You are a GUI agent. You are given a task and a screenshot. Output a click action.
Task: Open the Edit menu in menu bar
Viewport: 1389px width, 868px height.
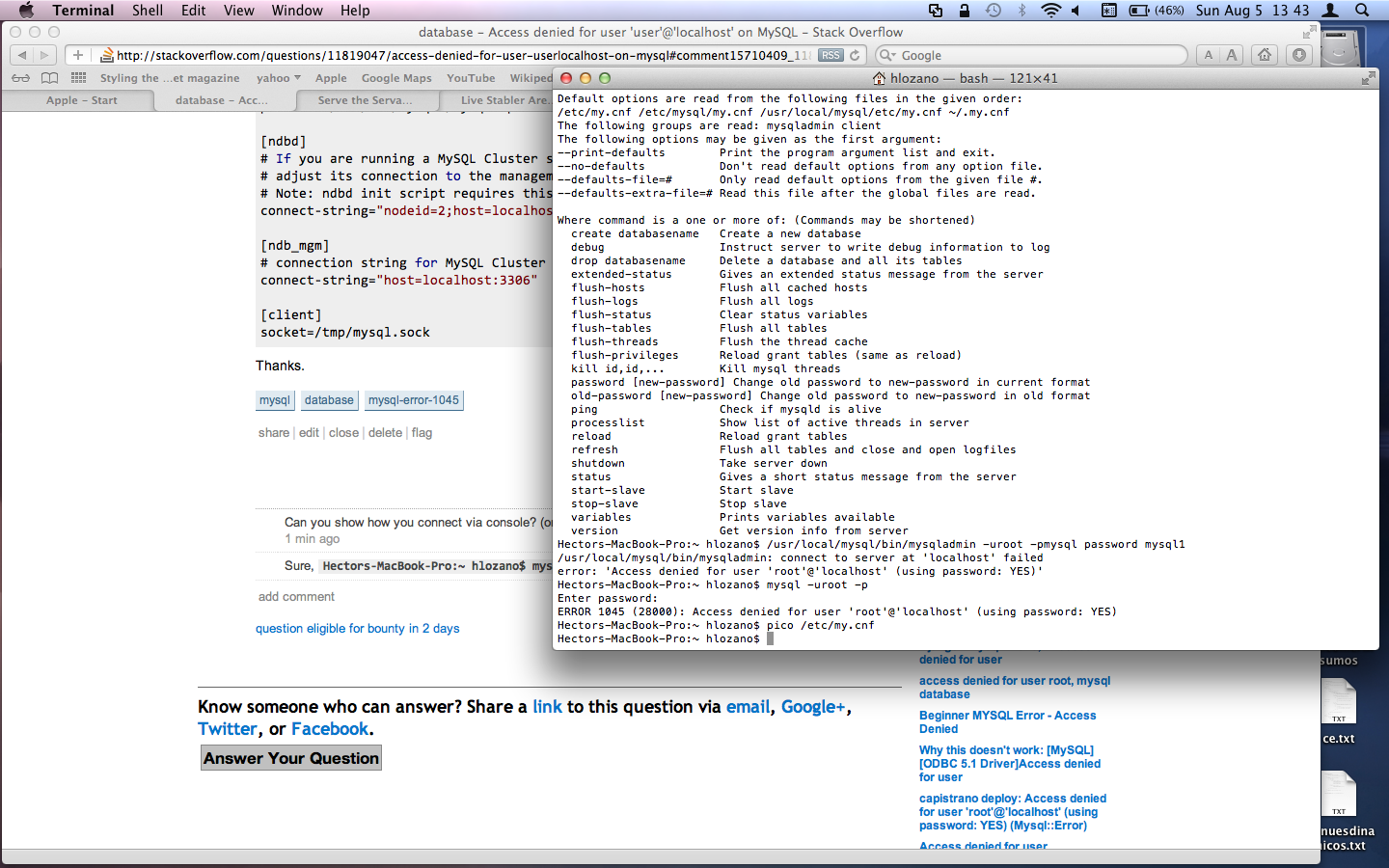(194, 10)
